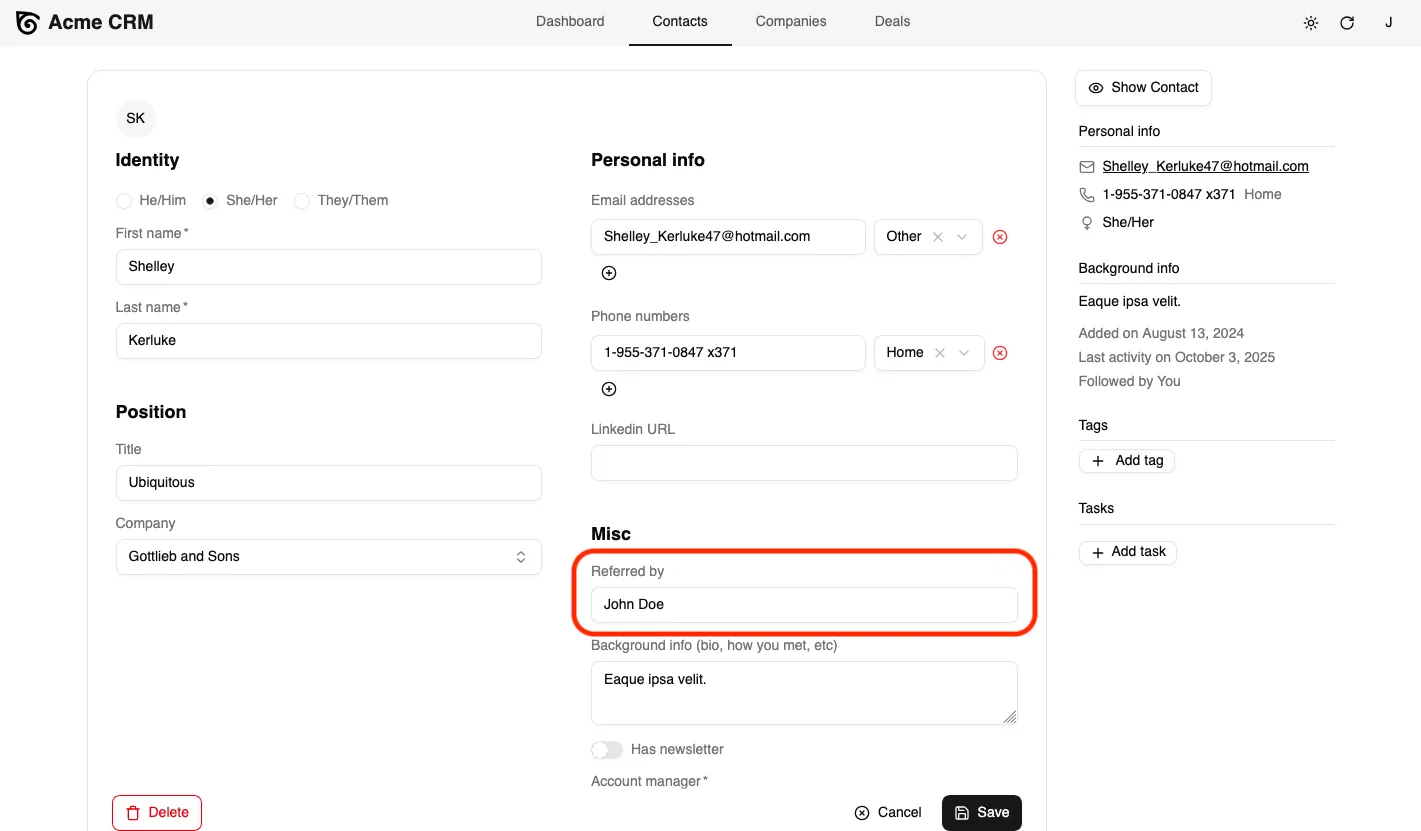Switch to the Deals tab

(892, 21)
